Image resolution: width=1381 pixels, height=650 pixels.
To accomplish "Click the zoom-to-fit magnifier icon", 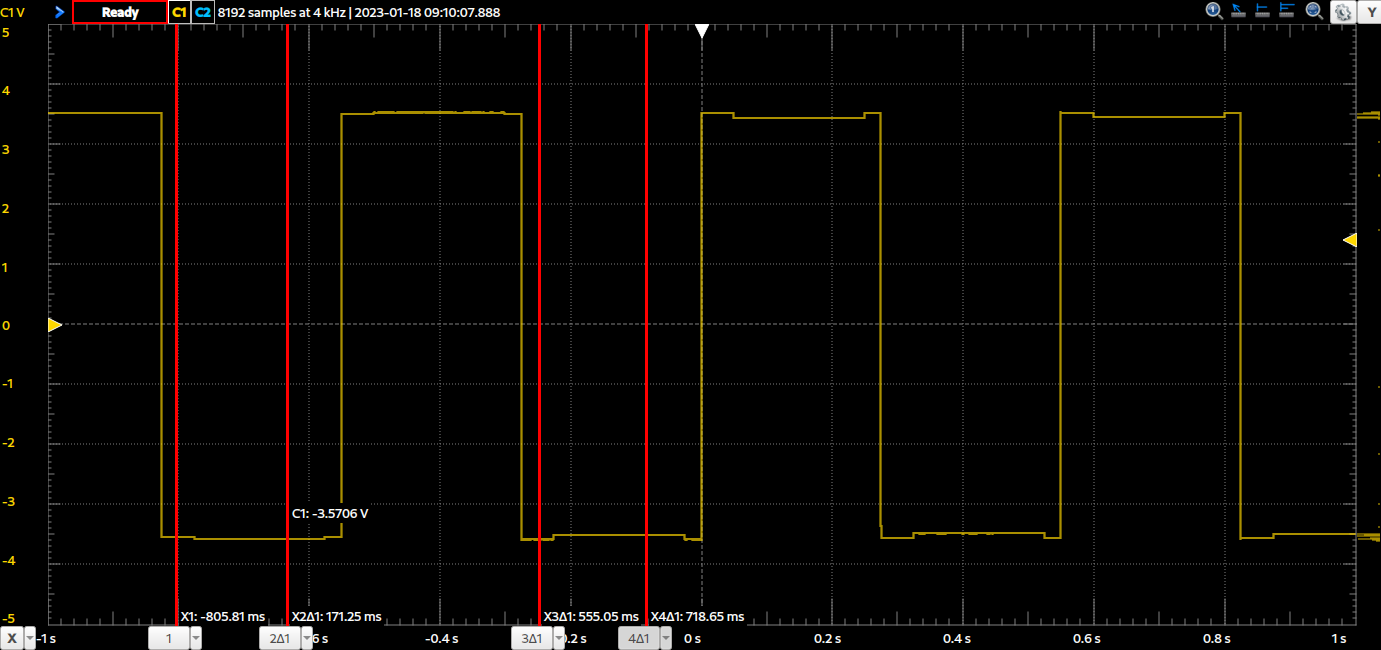I will click(x=1314, y=11).
